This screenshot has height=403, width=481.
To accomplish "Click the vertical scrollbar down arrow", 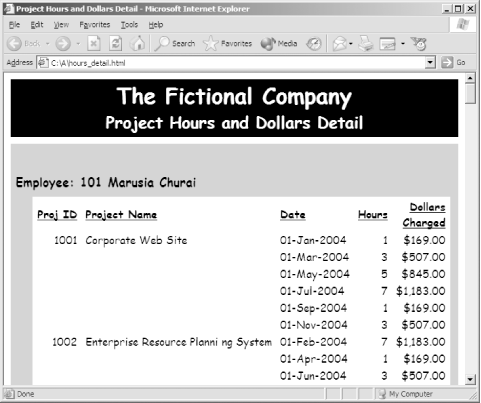I will click(x=470, y=379).
